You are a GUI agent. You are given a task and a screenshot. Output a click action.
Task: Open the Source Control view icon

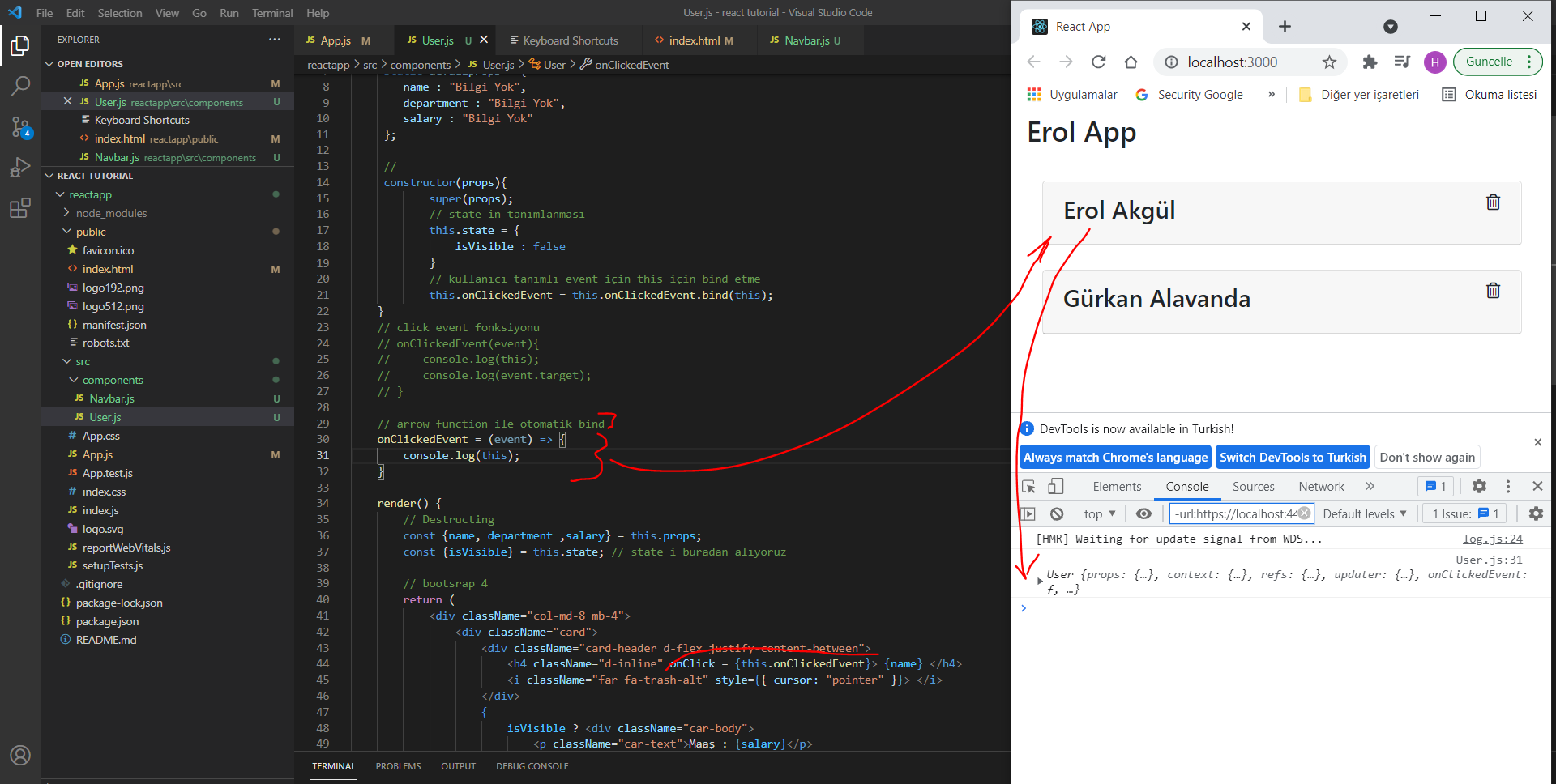[x=20, y=127]
